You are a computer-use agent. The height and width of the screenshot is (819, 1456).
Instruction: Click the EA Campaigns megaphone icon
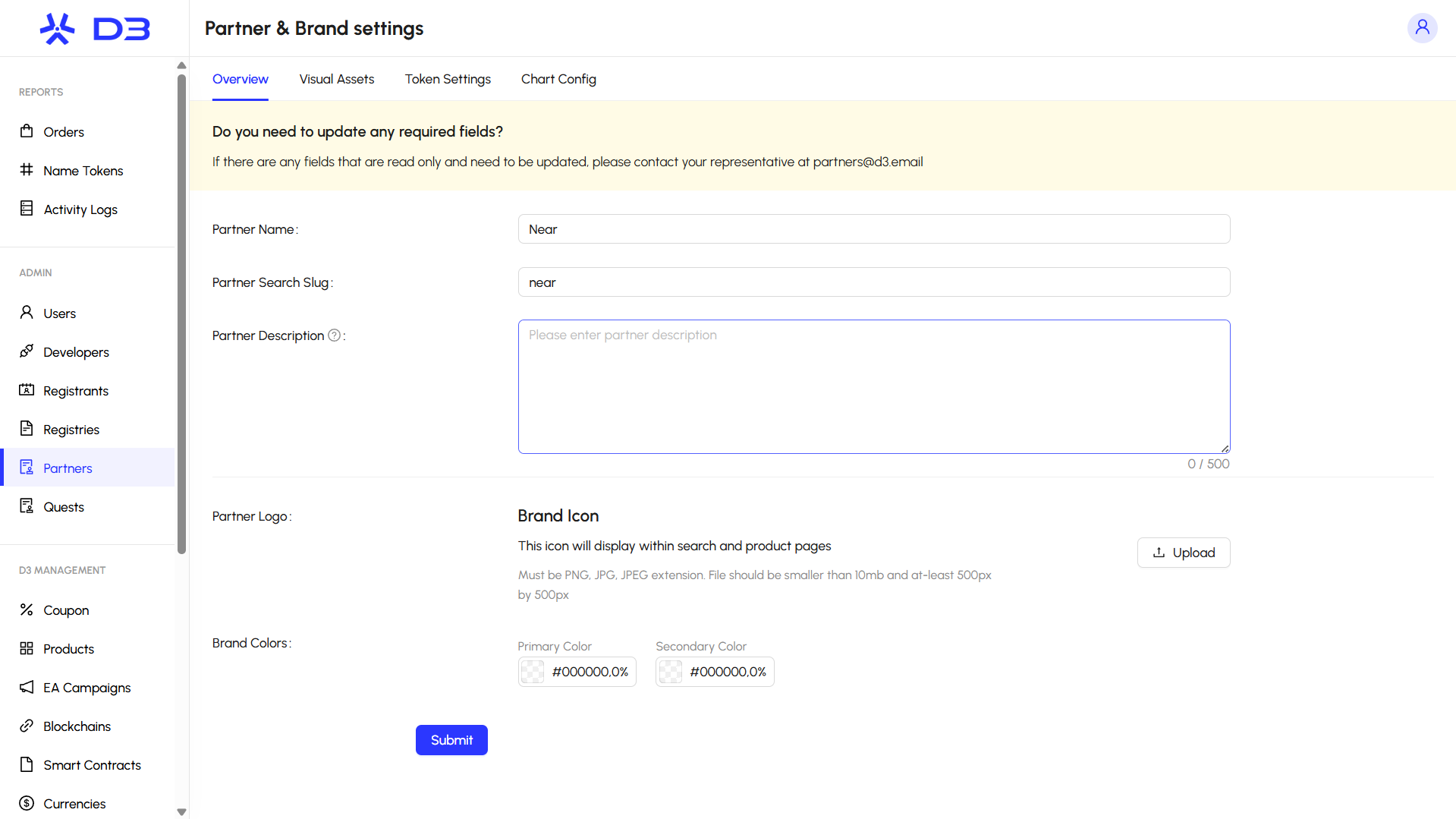click(27, 687)
